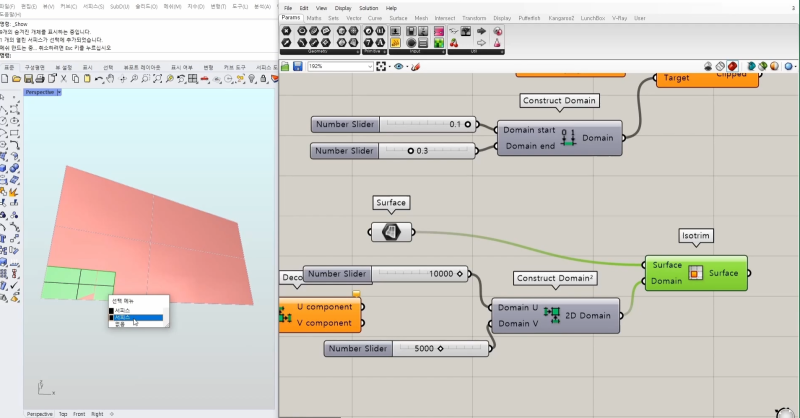Click the green isotrimmed surface patch in viewport
Screen dimensions: 800x418
[77, 281]
